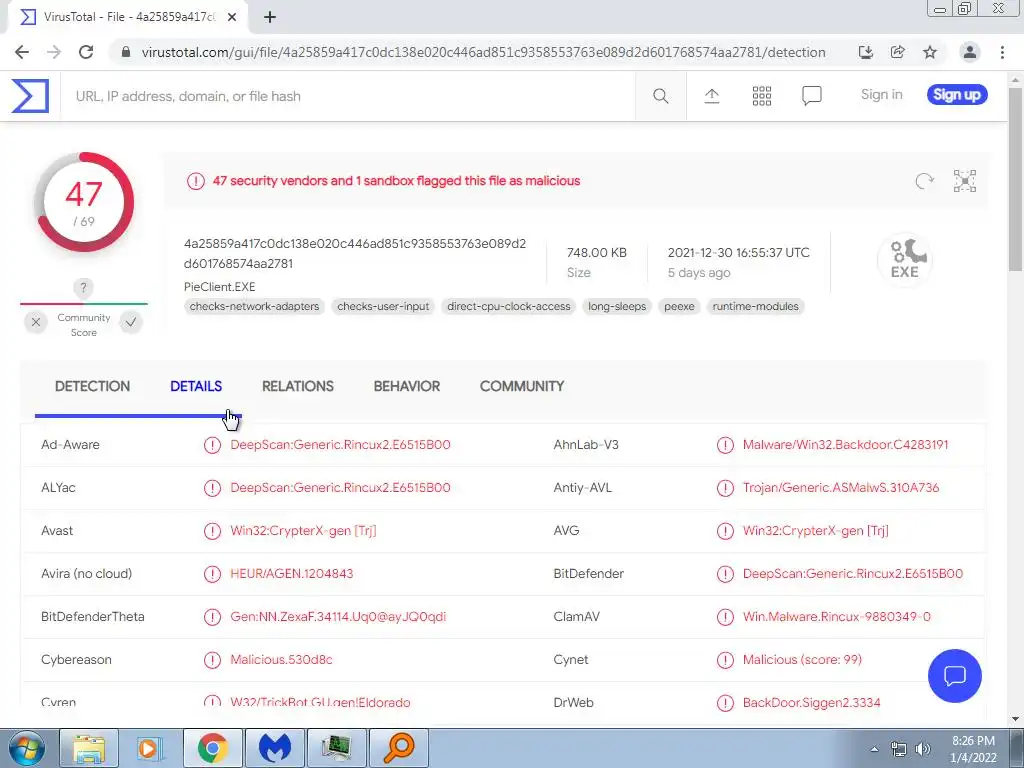Click the 748.00 KB size value
1024x768 pixels.
coord(596,253)
